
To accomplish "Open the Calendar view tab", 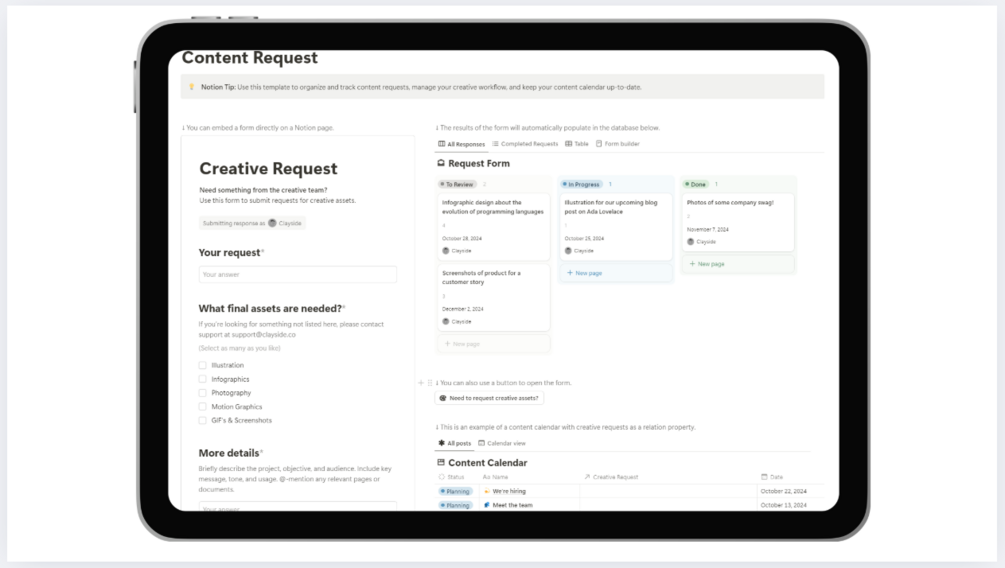I will click(x=502, y=443).
